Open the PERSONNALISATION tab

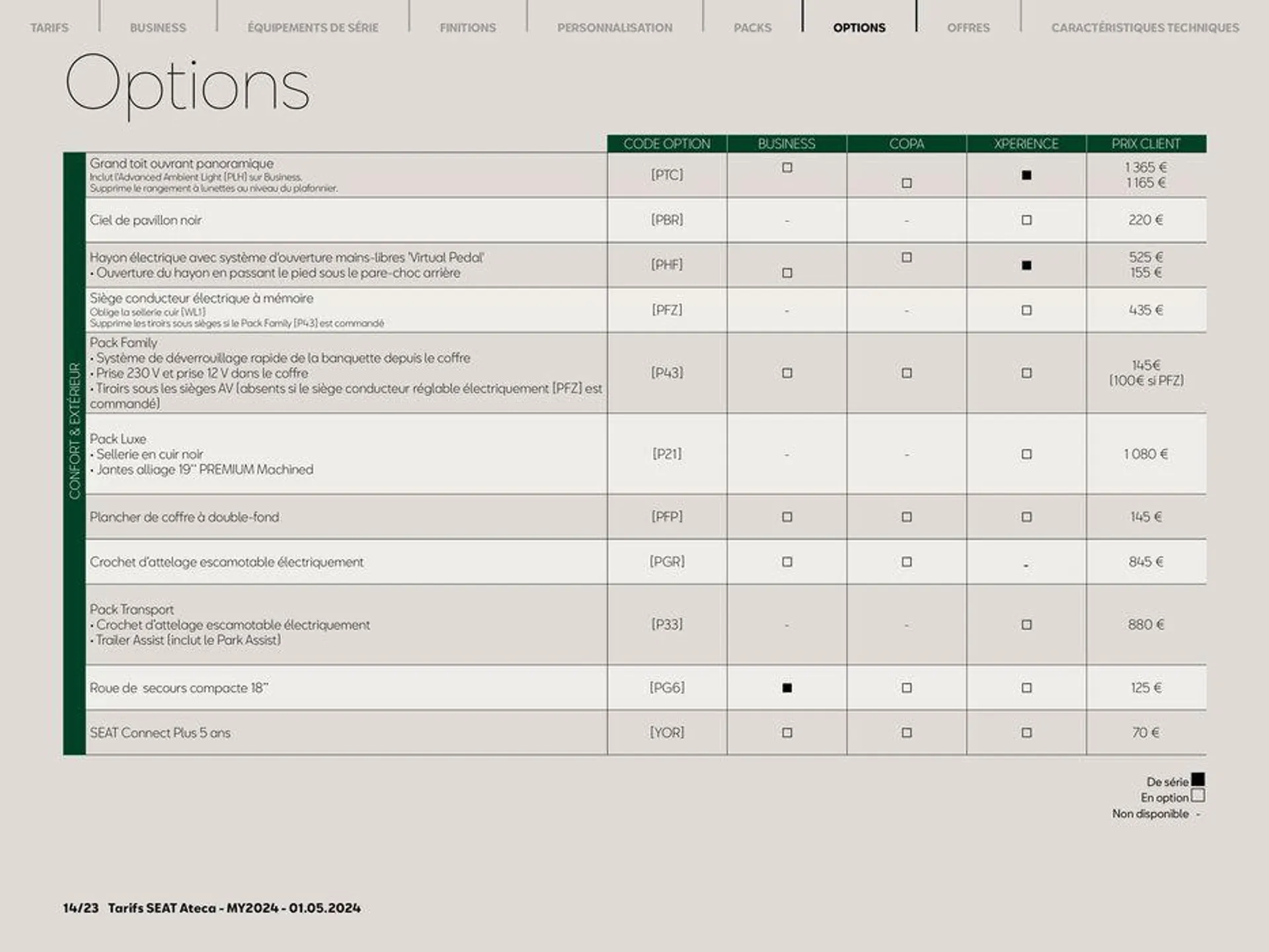tap(615, 28)
